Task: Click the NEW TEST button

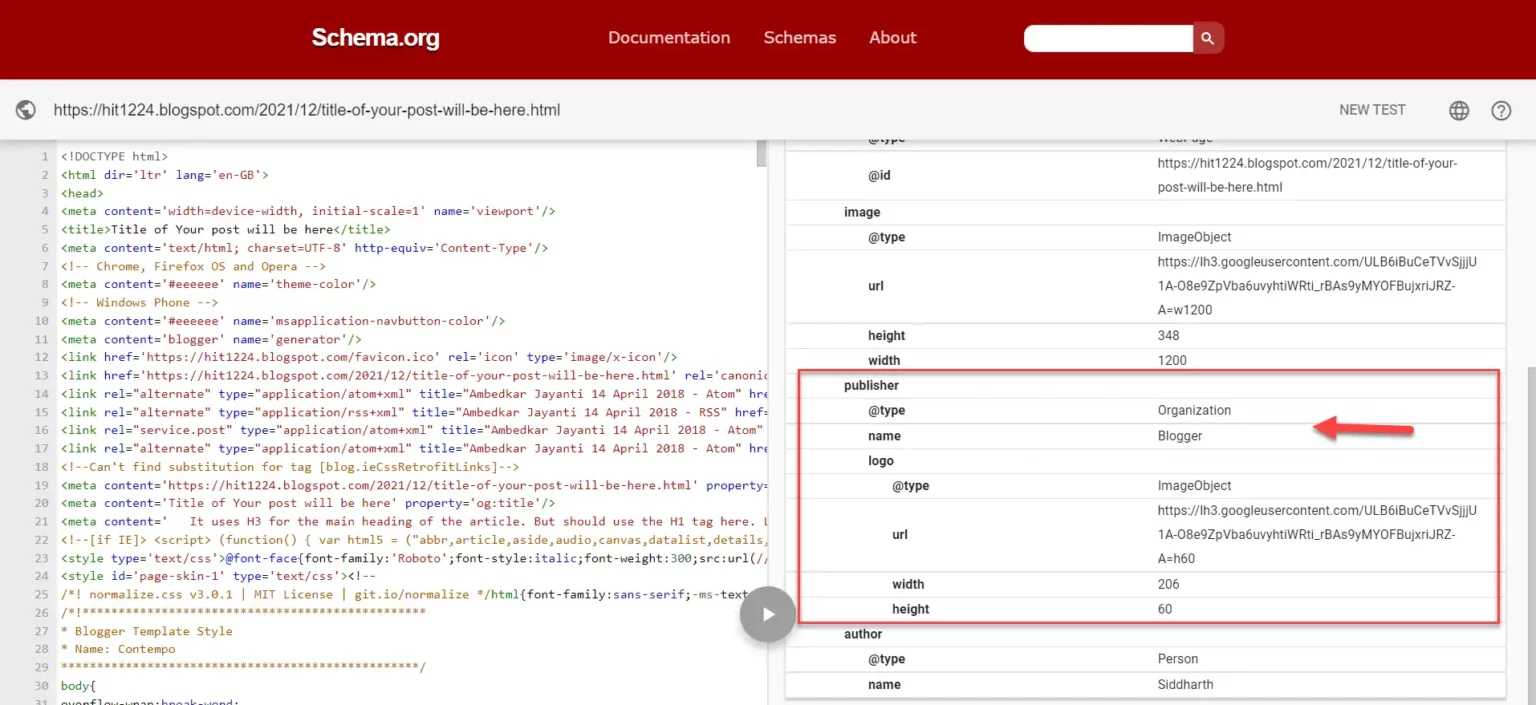Action: 1372,110
